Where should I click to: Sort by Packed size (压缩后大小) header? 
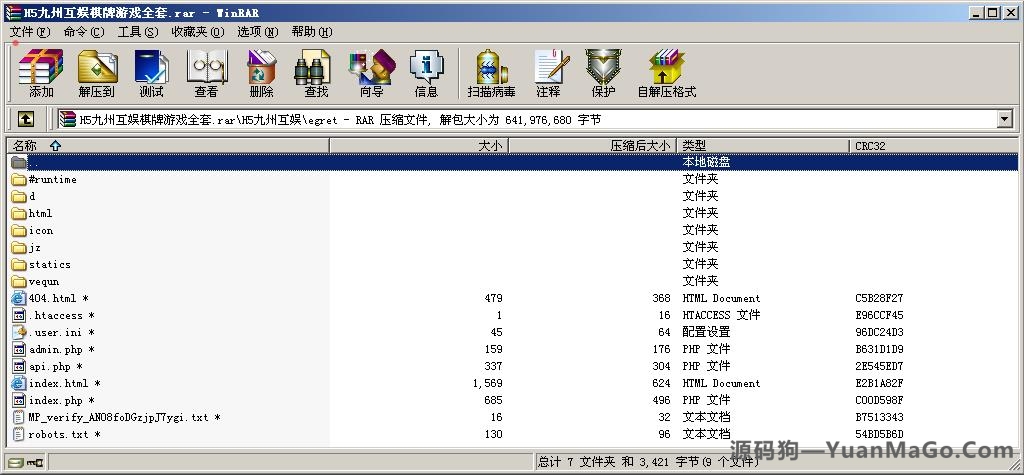point(592,145)
